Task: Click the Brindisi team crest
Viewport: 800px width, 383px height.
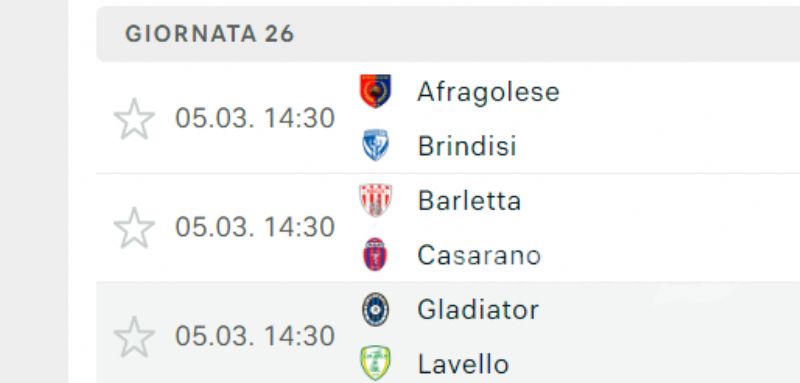Action: [x=376, y=145]
